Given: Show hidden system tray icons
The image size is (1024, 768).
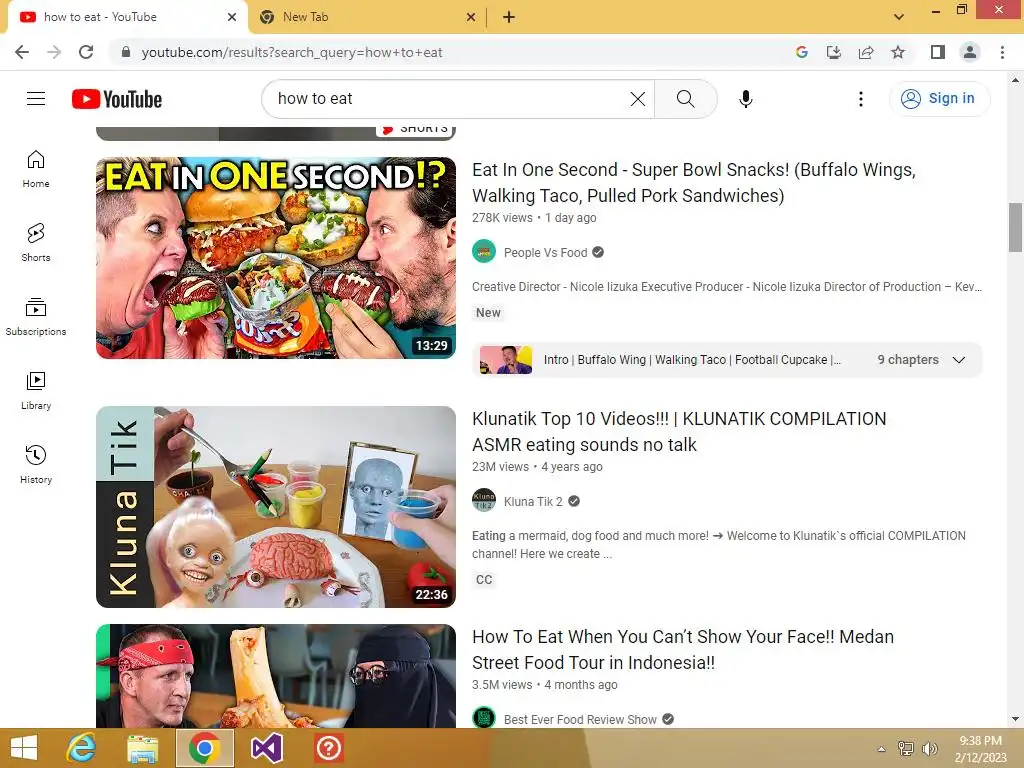Looking at the screenshot, I should [882, 748].
